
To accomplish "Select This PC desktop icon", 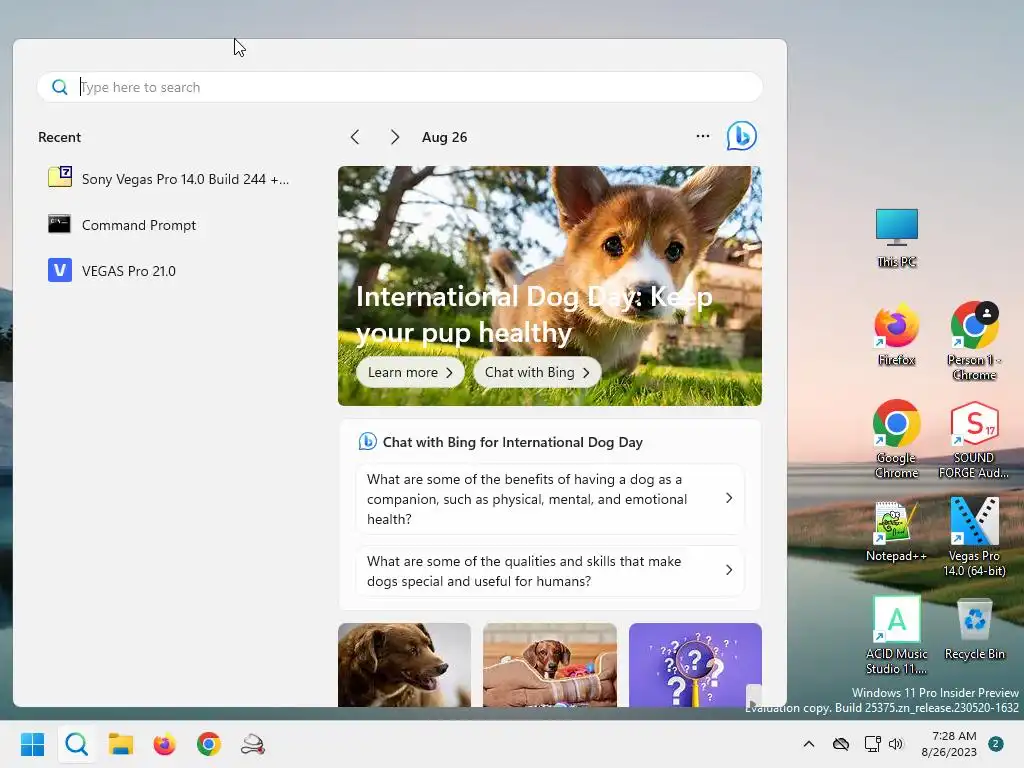I will 897,238.
